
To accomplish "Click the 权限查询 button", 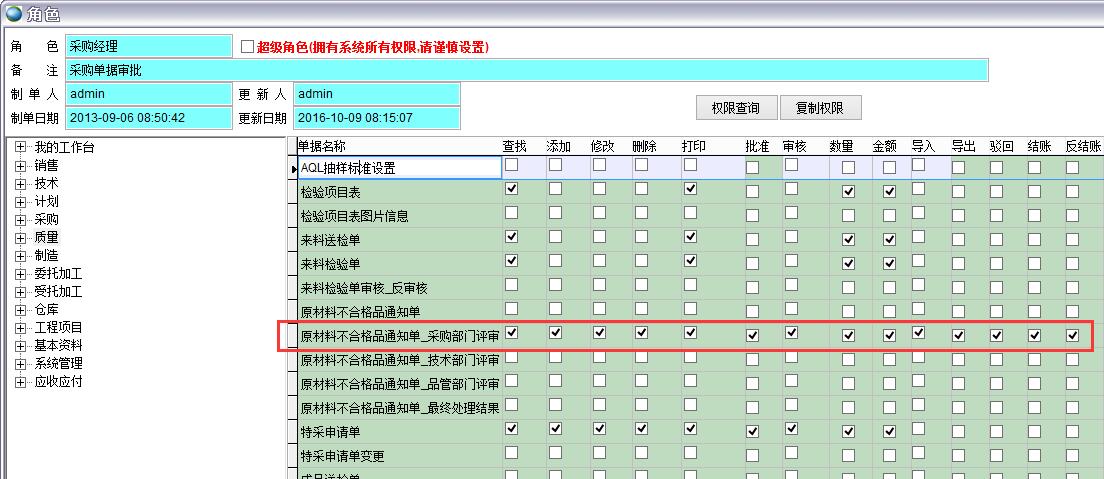I will (735, 108).
